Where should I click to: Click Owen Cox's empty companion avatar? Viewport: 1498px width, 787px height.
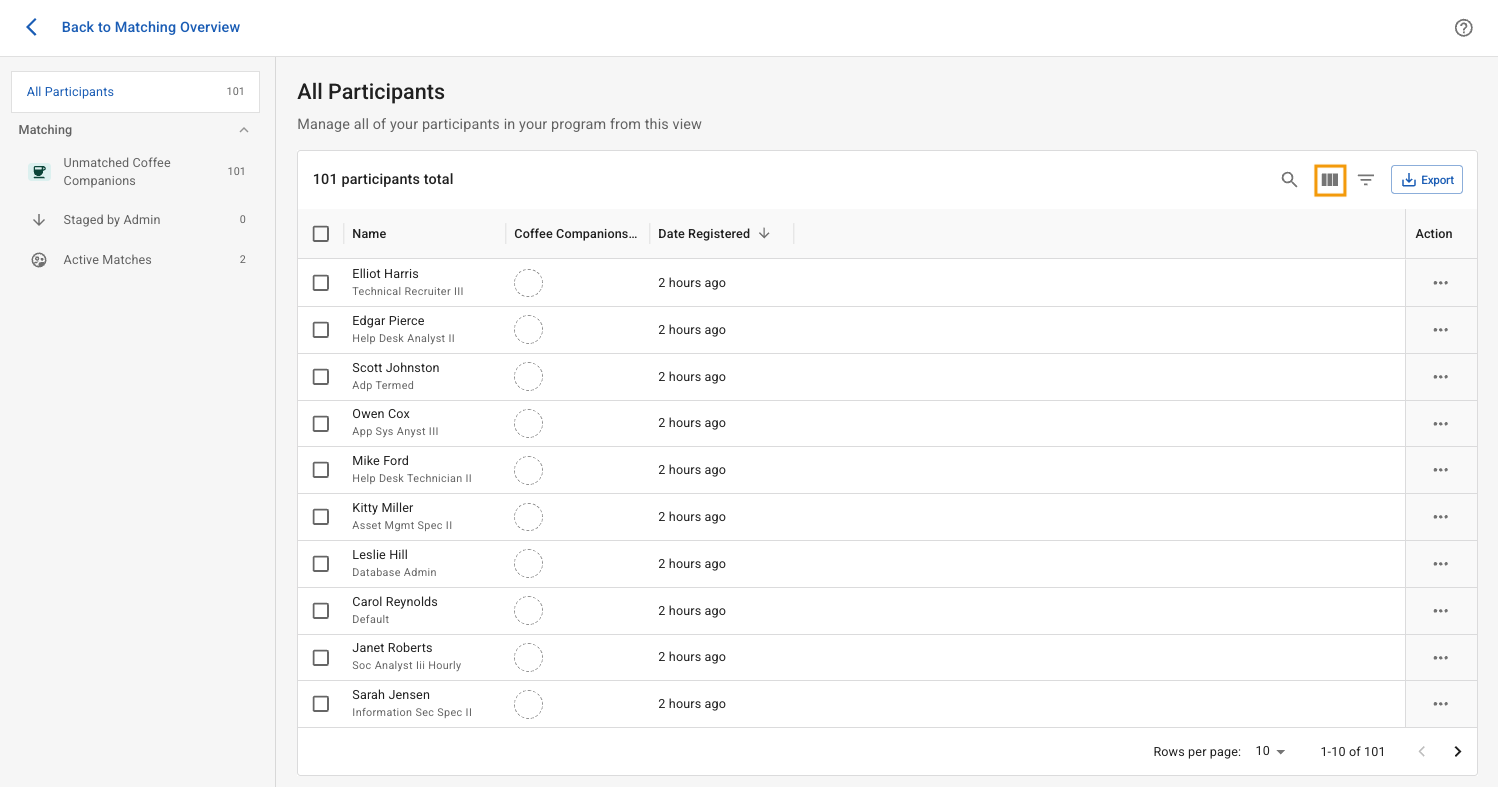pyautogui.click(x=528, y=423)
